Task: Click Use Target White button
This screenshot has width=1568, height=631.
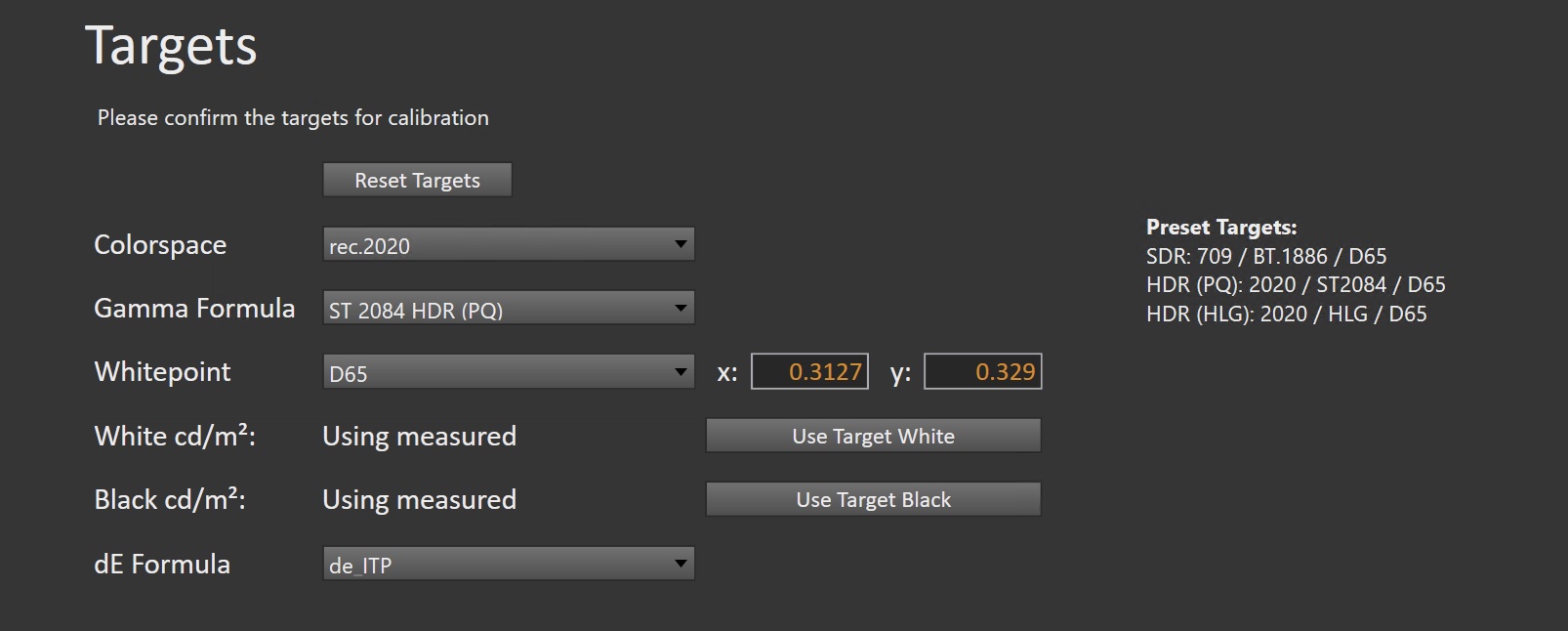Action: 873,436
